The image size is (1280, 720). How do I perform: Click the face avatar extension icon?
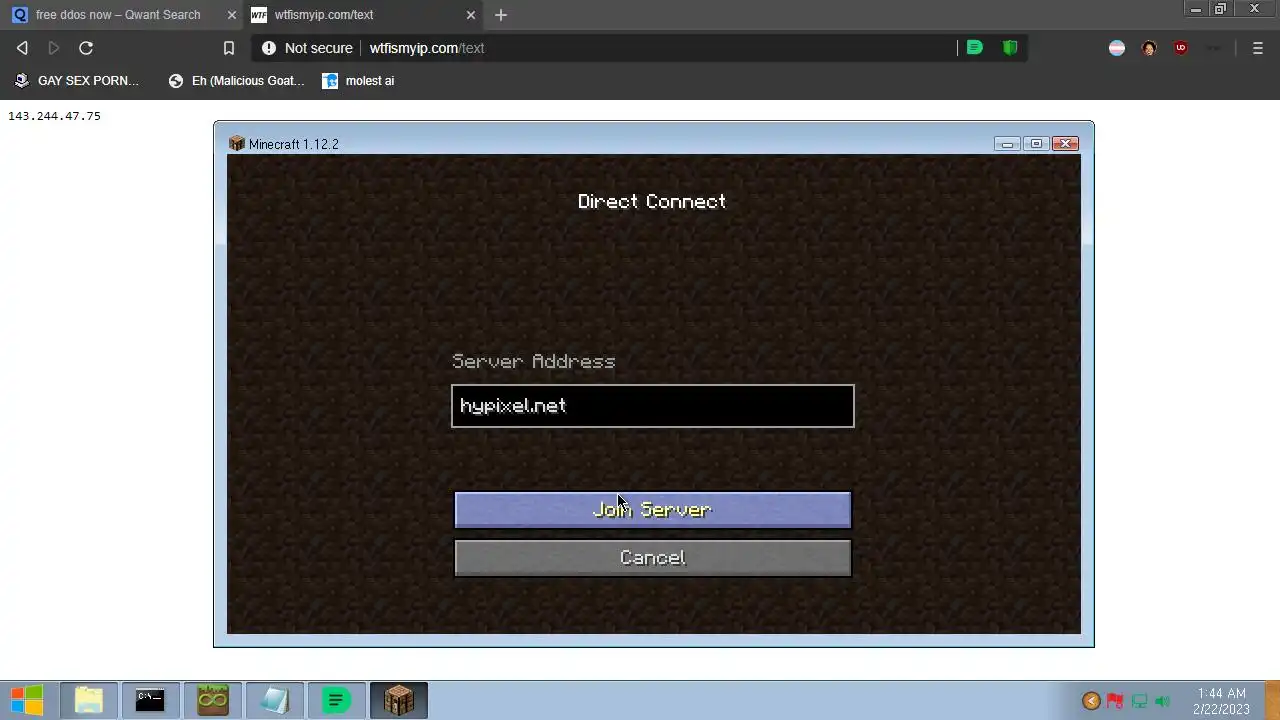click(x=1149, y=48)
